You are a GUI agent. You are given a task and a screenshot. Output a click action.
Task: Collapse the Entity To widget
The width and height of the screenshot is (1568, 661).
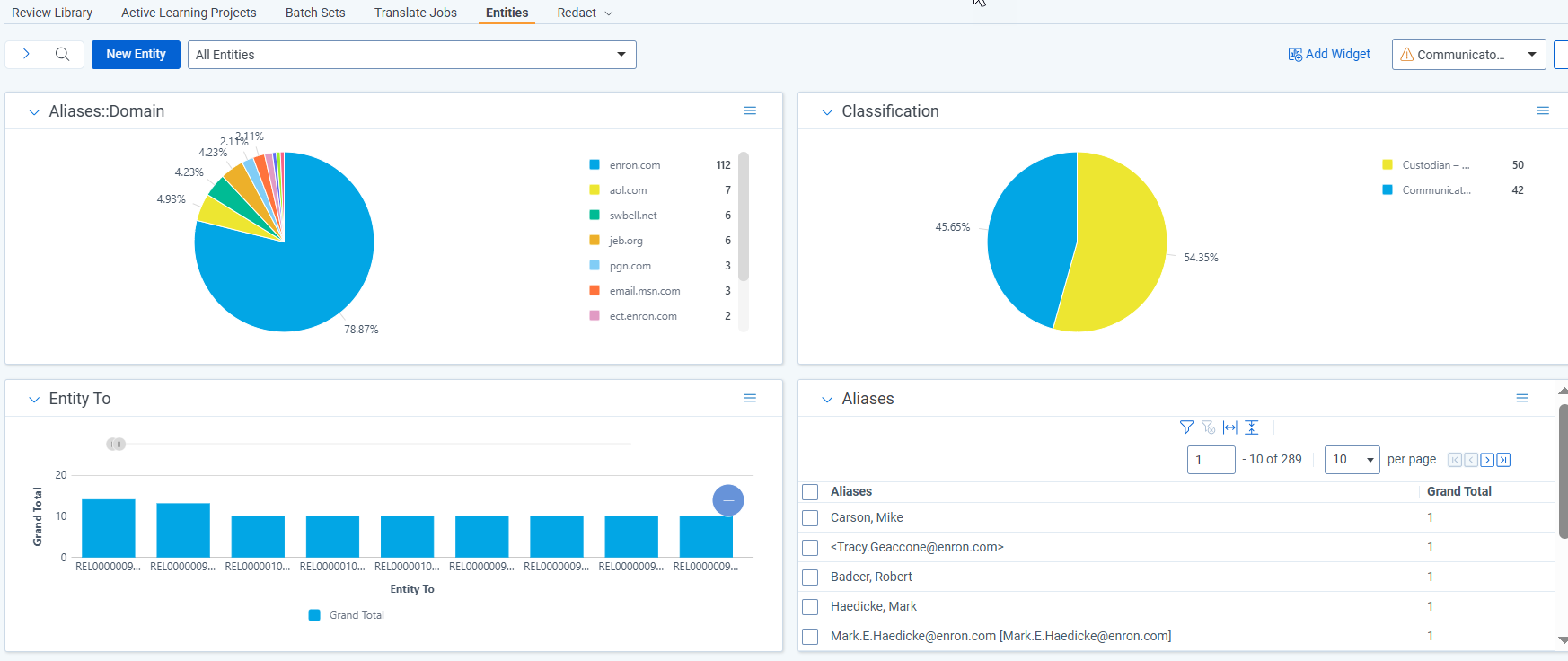pyautogui.click(x=34, y=400)
